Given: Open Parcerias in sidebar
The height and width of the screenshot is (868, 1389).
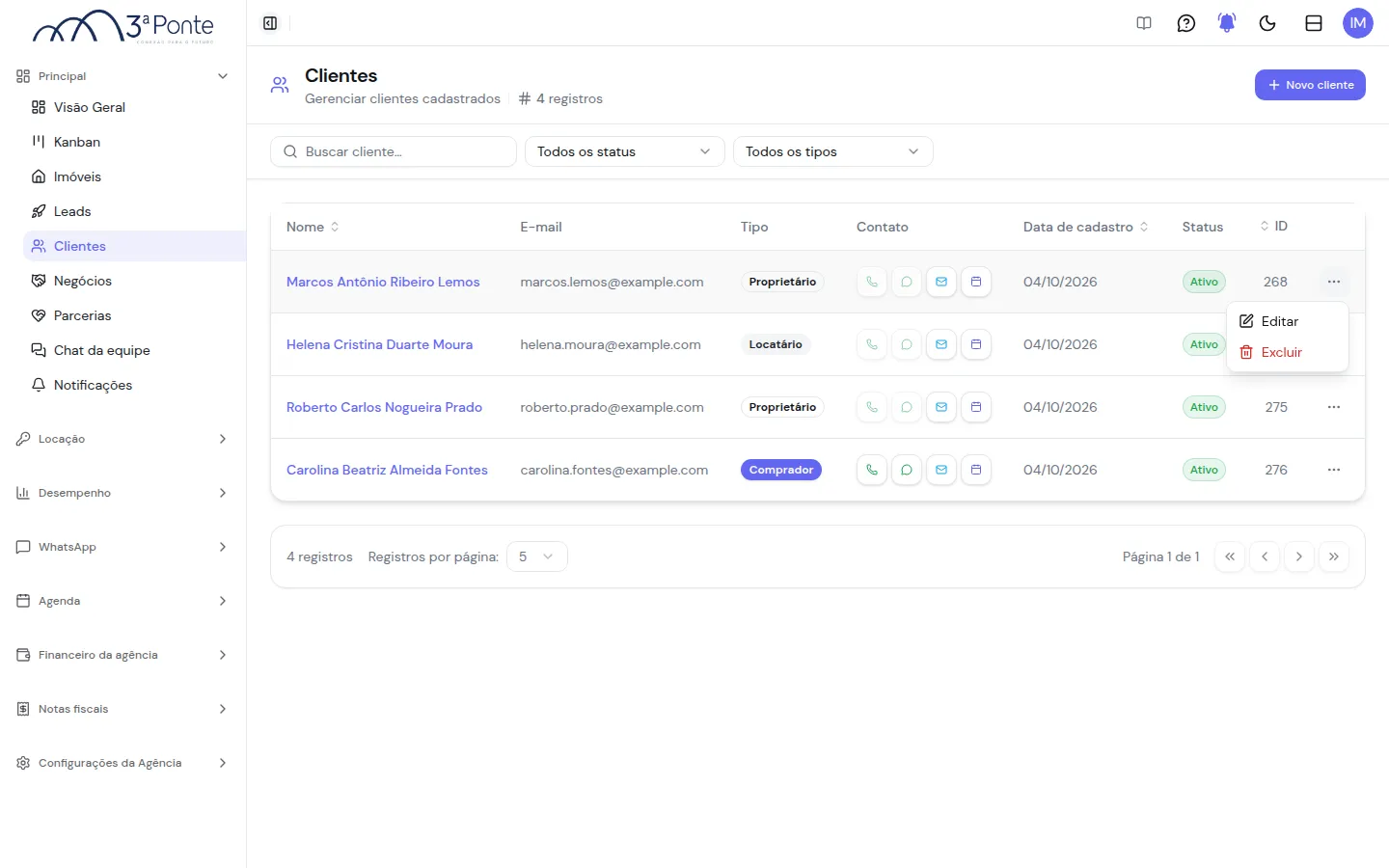Looking at the screenshot, I should tap(134, 315).
